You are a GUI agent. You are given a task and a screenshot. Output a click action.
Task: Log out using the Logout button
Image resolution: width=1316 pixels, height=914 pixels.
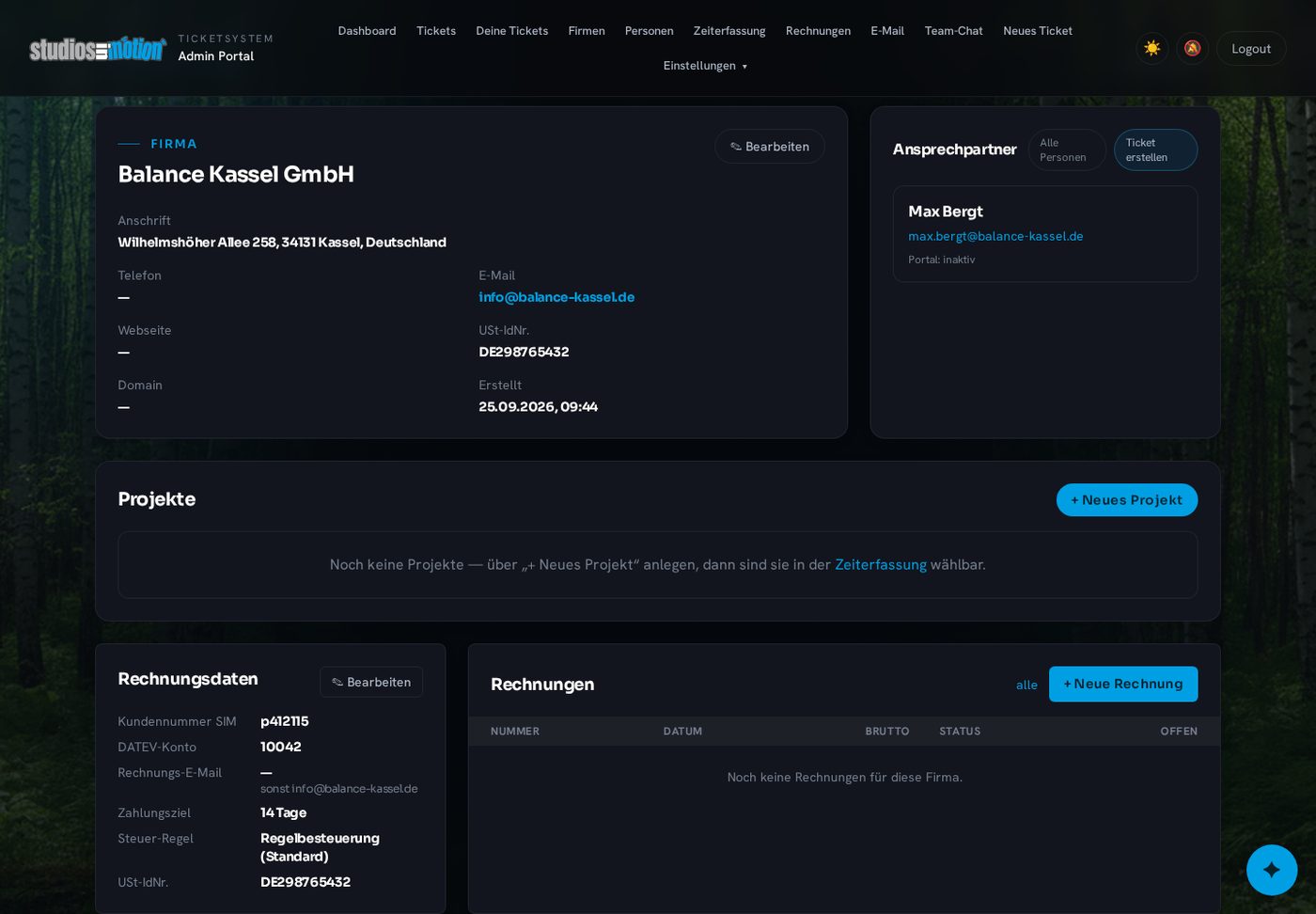point(1251,49)
